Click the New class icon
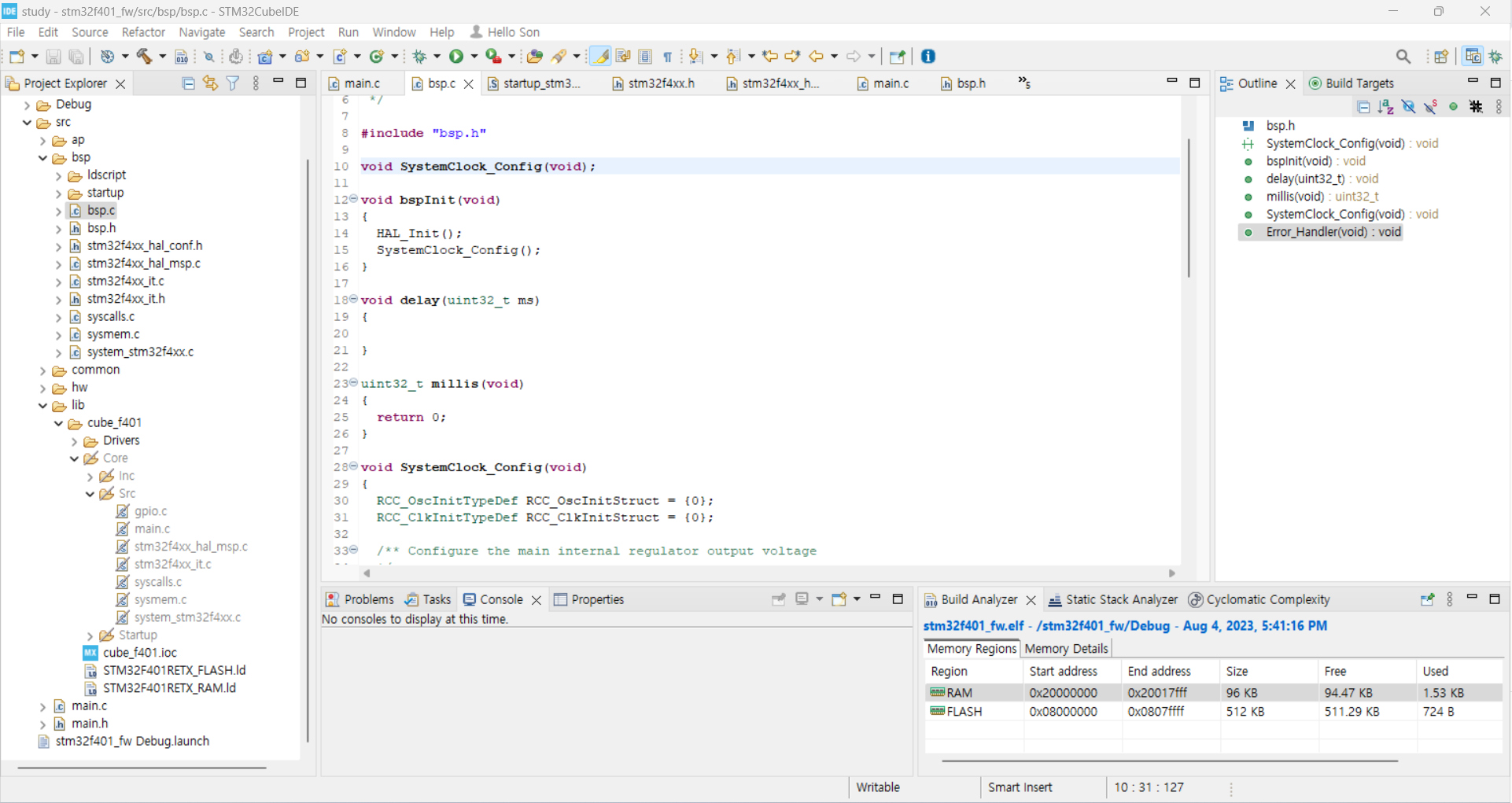 377,57
